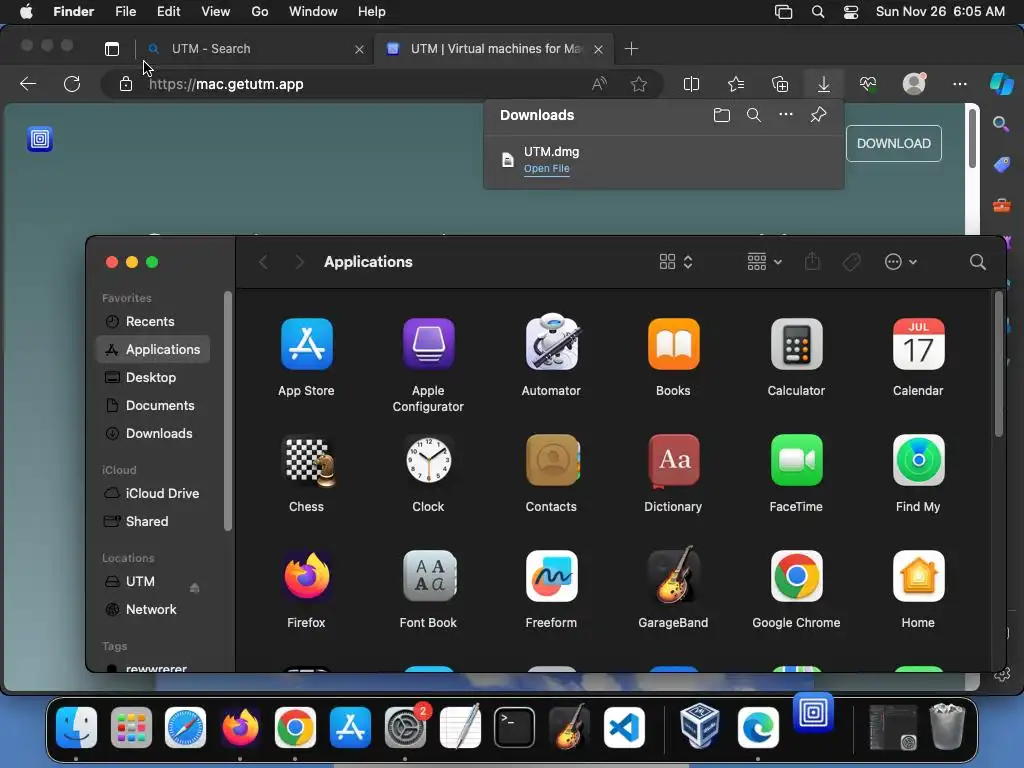Select the Font Book app icon
The width and height of the screenshot is (1024, 768).
428,576
